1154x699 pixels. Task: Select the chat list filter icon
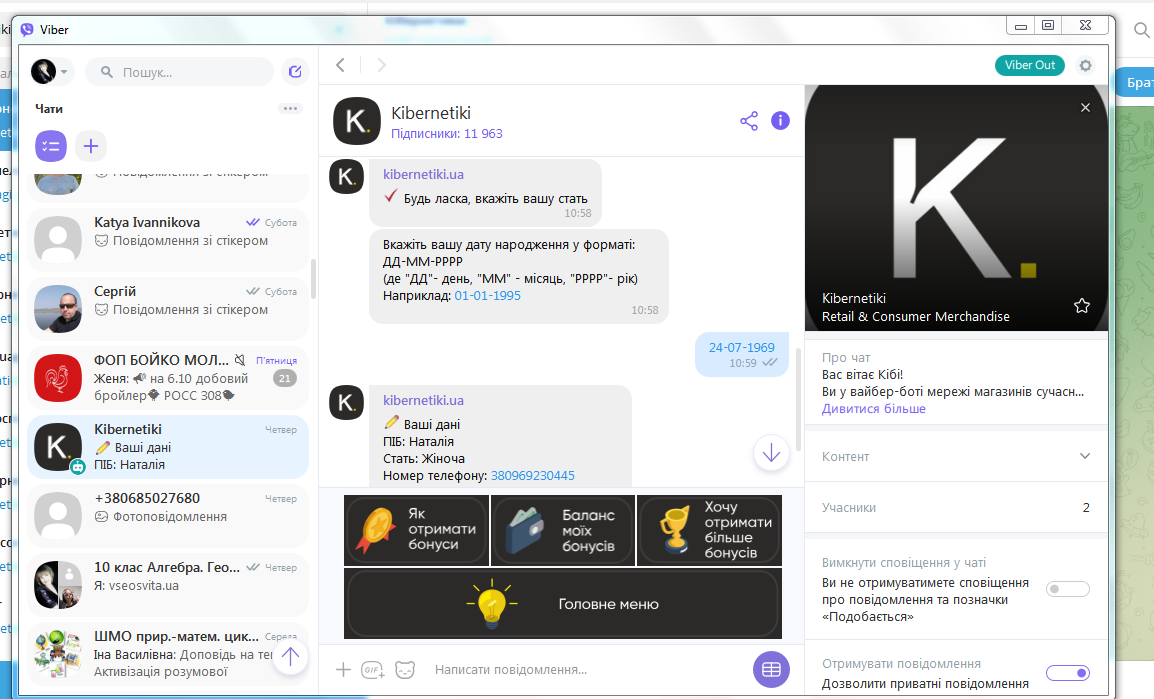[x=51, y=146]
